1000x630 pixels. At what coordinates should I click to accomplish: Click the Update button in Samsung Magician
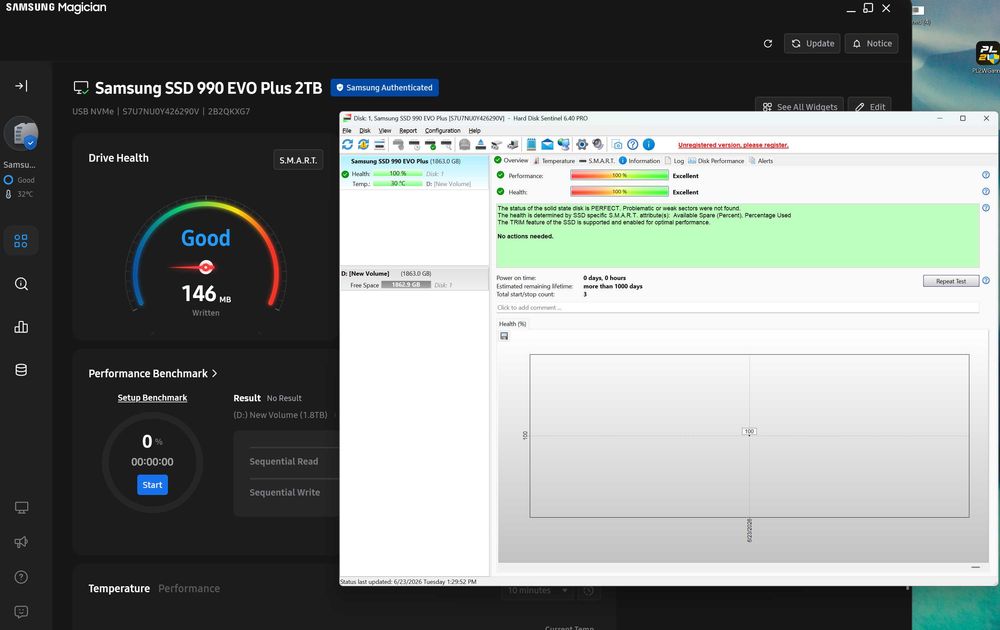coord(812,43)
